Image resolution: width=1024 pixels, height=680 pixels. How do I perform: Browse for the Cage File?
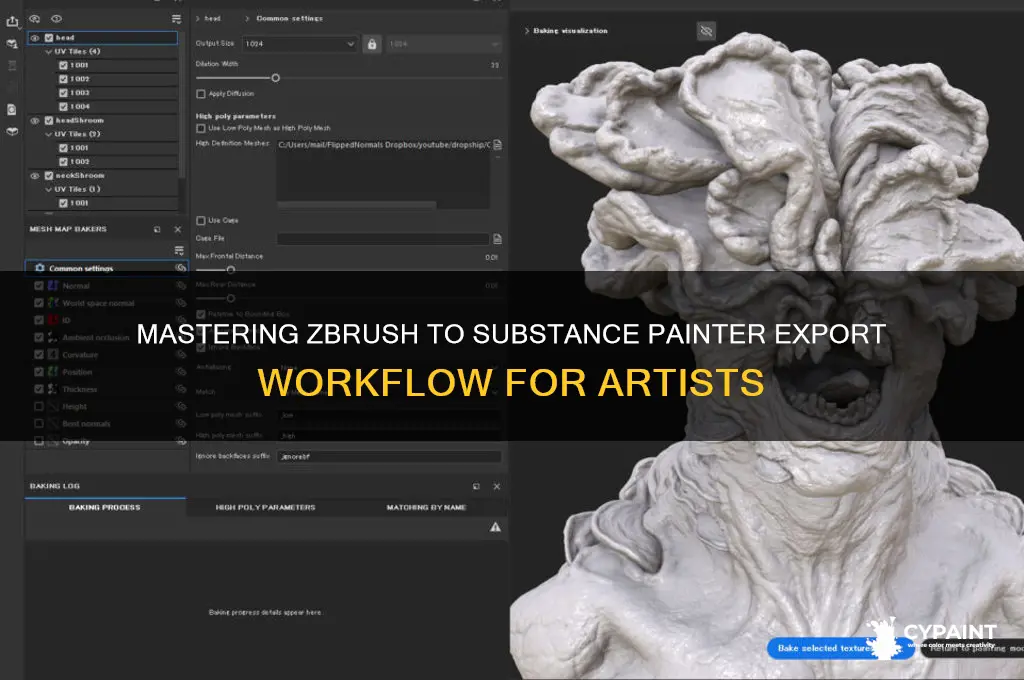click(x=498, y=238)
